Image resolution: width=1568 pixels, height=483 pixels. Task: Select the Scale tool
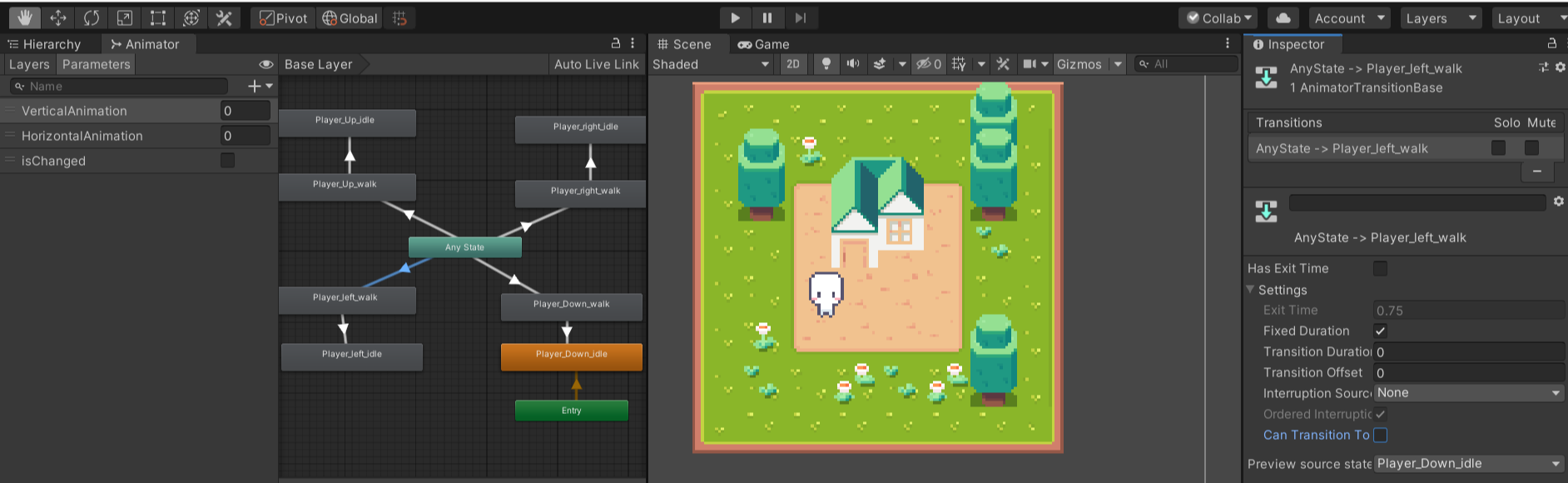click(125, 17)
